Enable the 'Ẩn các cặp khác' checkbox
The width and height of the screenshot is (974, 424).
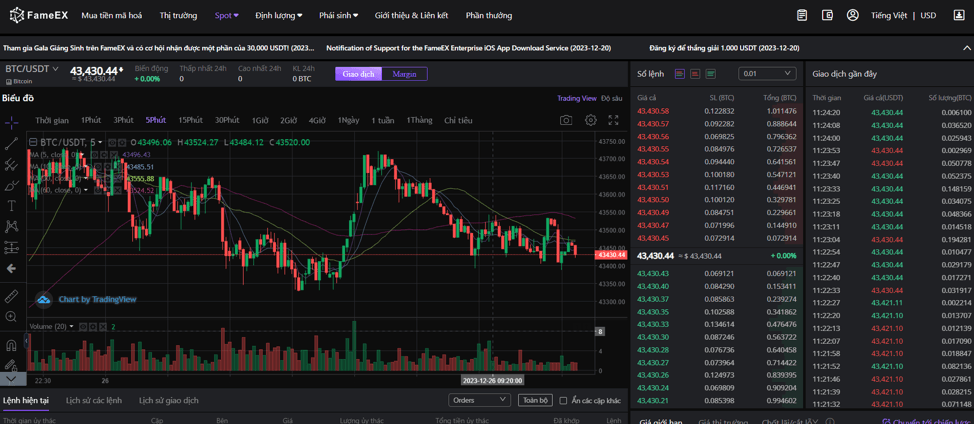[563, 400]
